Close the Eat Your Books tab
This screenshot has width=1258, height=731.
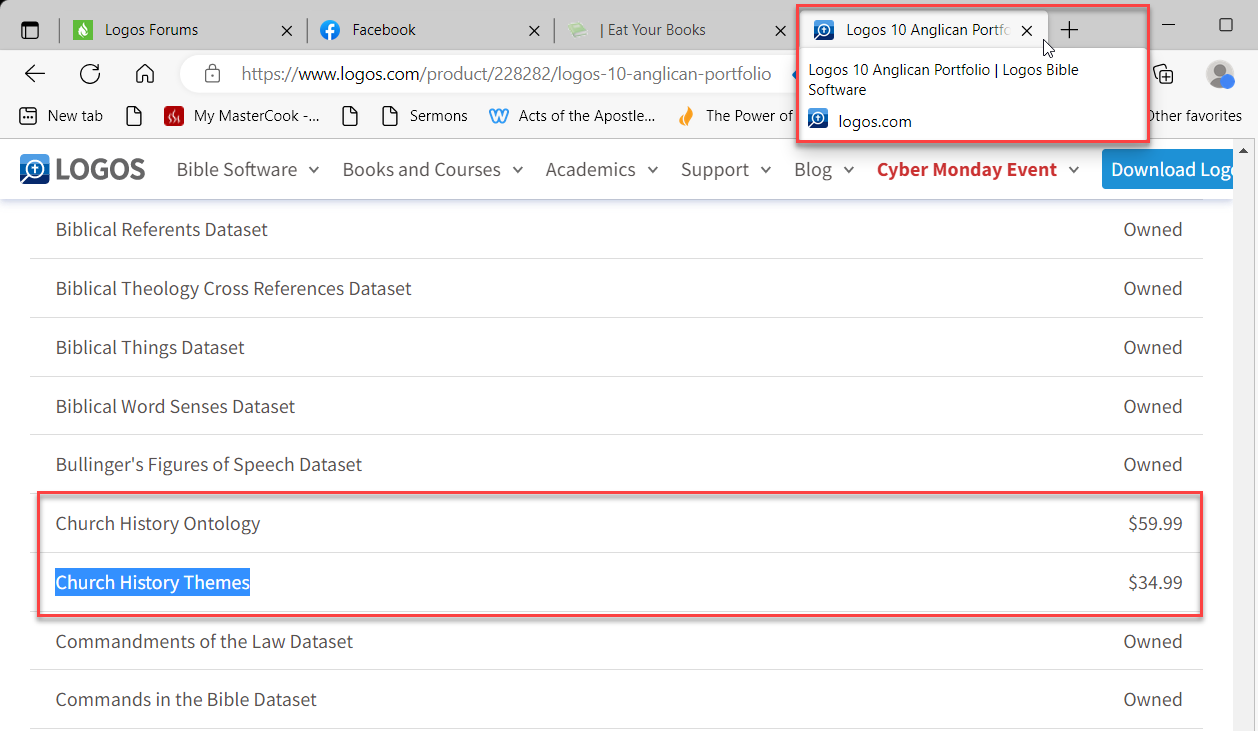[x=781, y=31]
